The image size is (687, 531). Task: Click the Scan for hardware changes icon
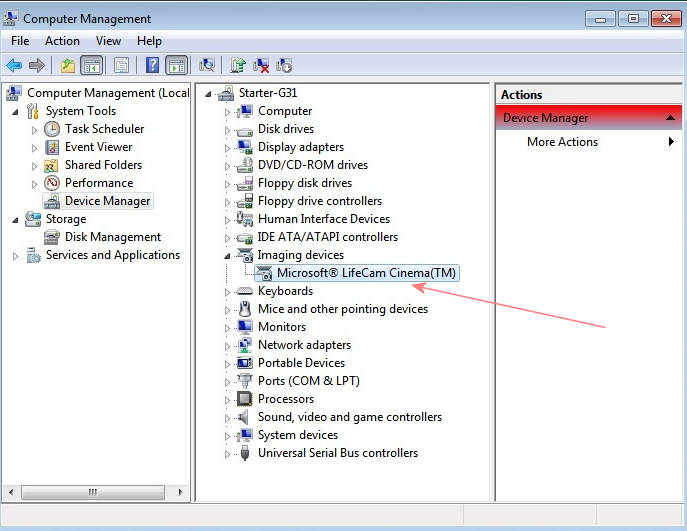pyautogui.click(x=207, y=66)
